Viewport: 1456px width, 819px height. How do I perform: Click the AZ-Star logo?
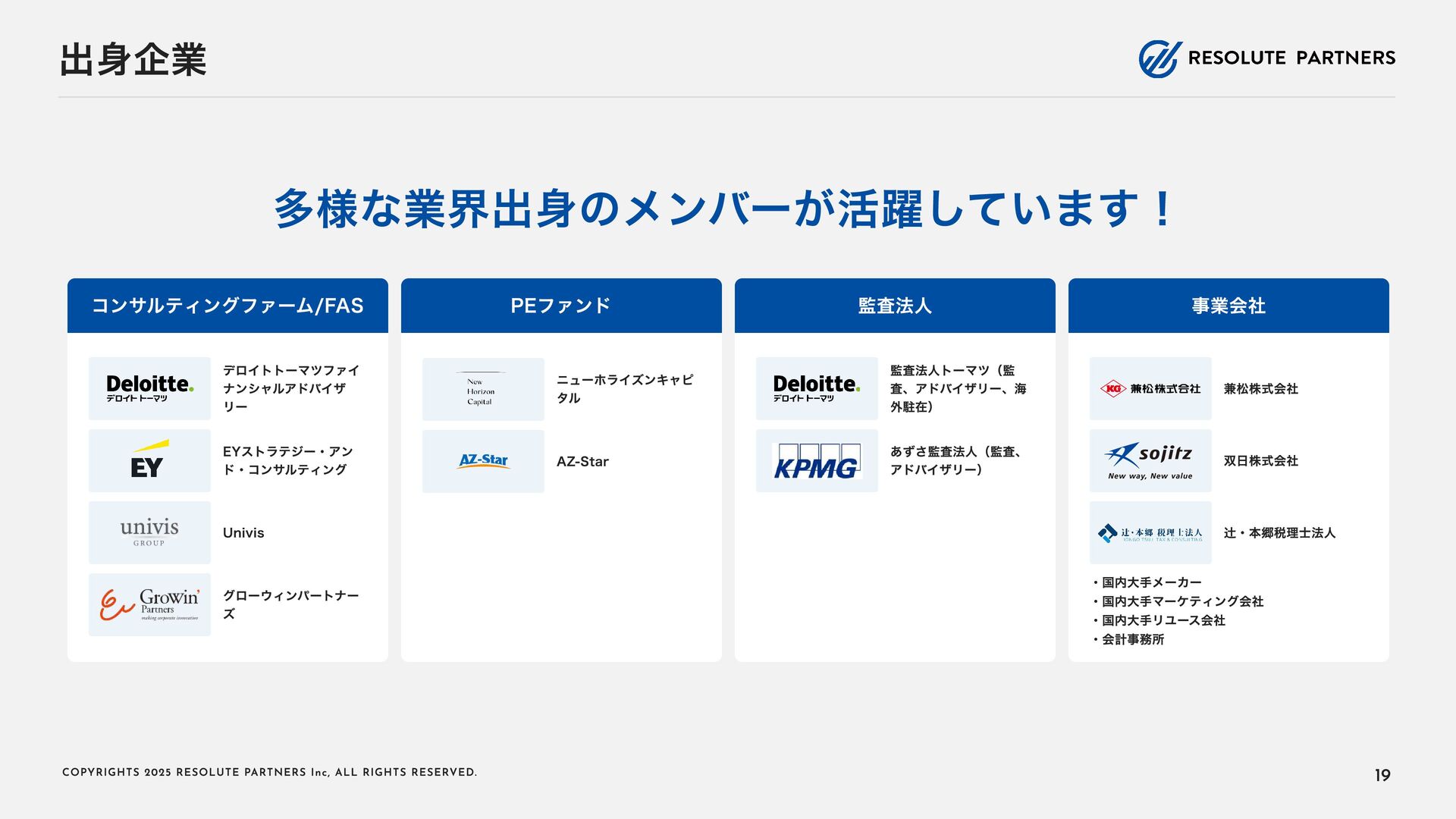tap(483, 461)
